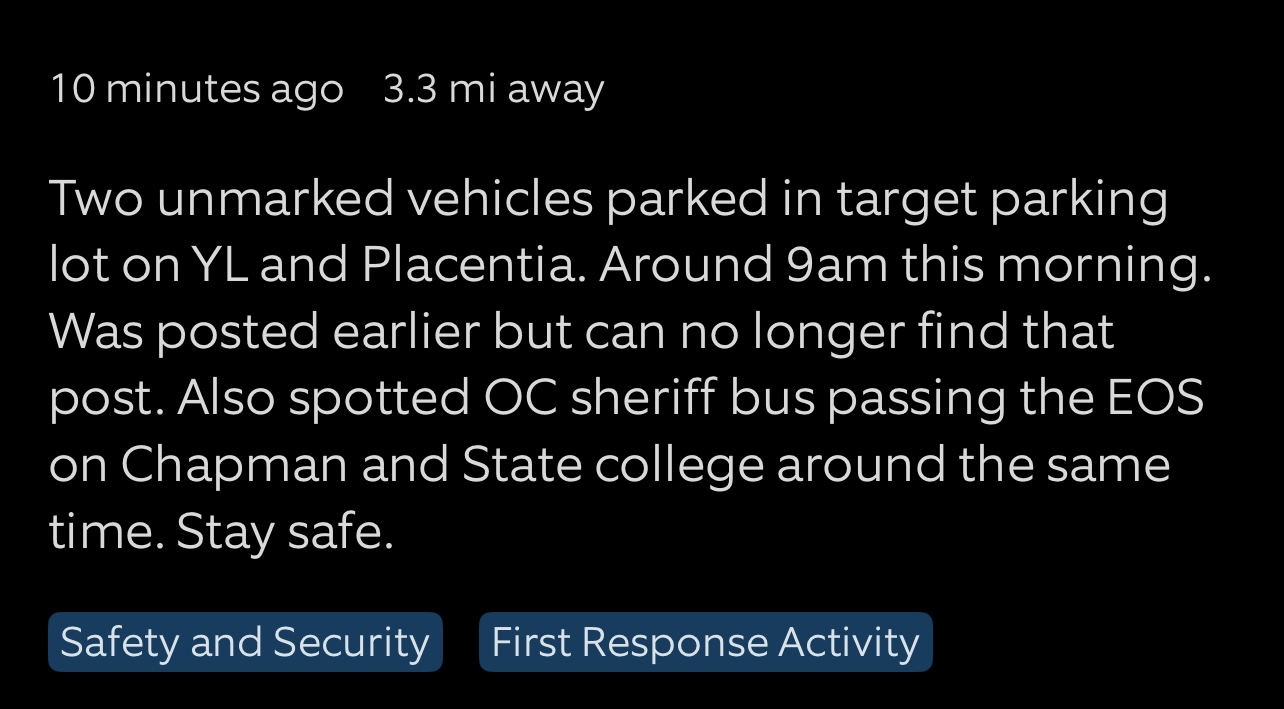This screenshot has height=709, width=1284.
Task: Tap the First Response Activity tag
Action: tap(705, 642)
